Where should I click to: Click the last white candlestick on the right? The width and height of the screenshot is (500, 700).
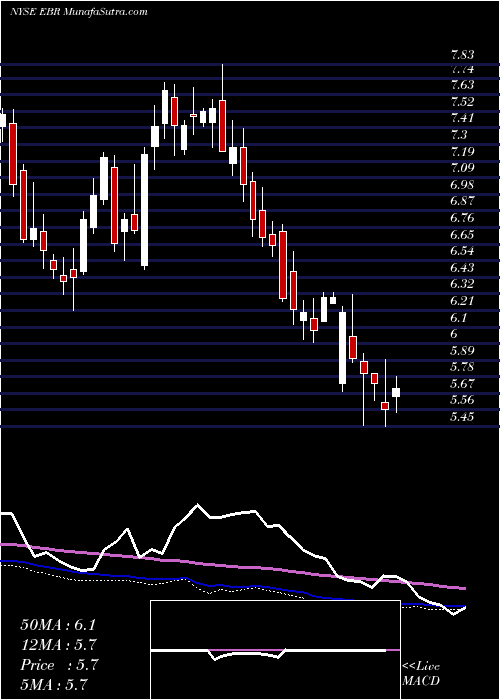click(396, 395)
